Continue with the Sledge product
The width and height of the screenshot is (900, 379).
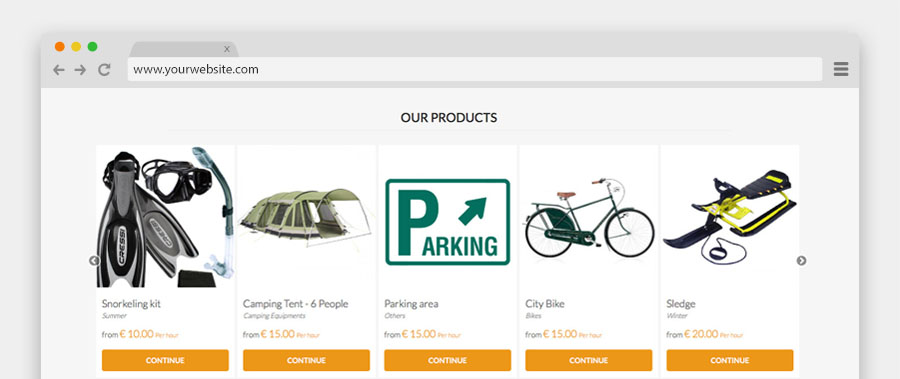click(730, 360)
